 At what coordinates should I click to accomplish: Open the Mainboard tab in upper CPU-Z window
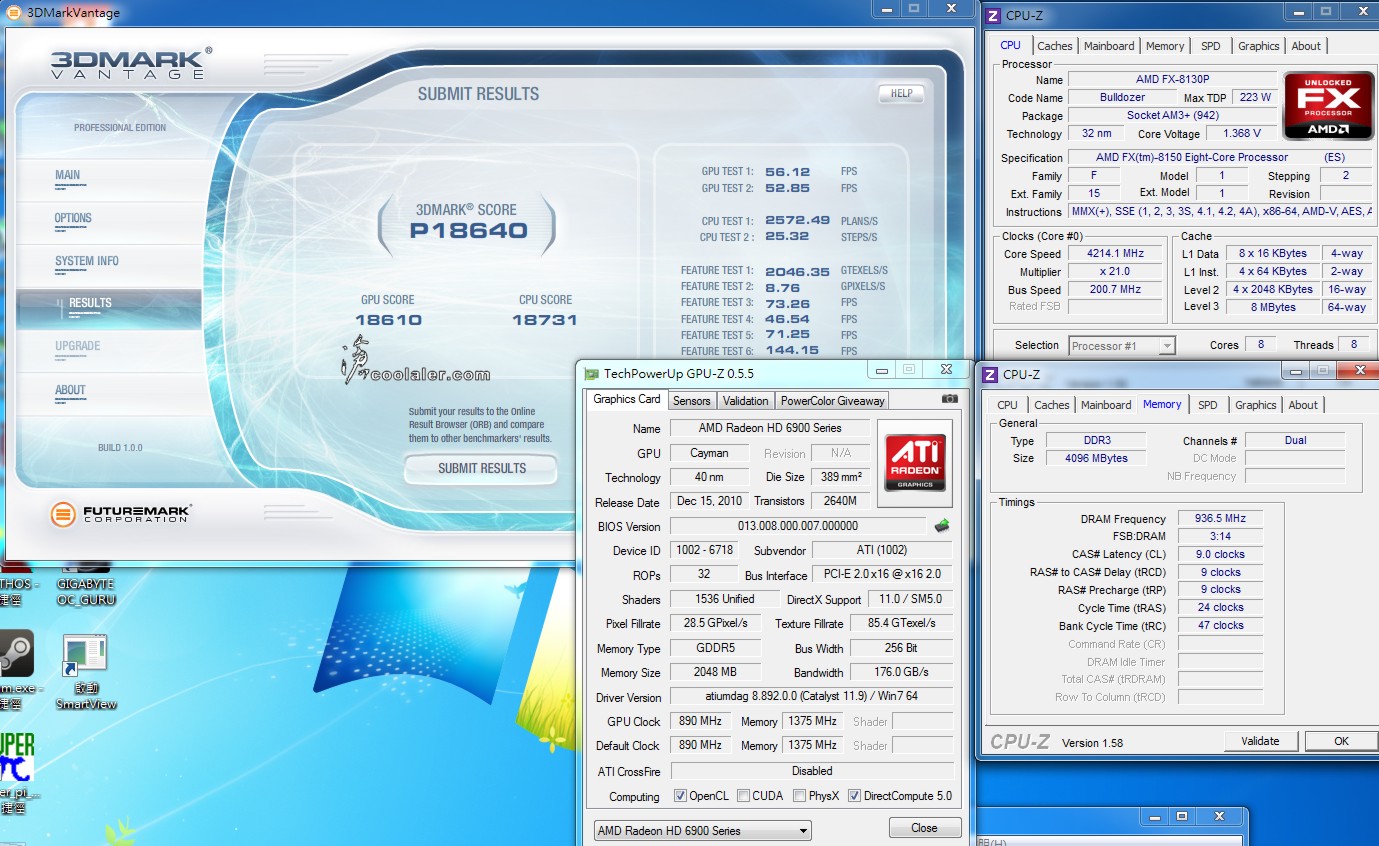[x=1109, y=46]
